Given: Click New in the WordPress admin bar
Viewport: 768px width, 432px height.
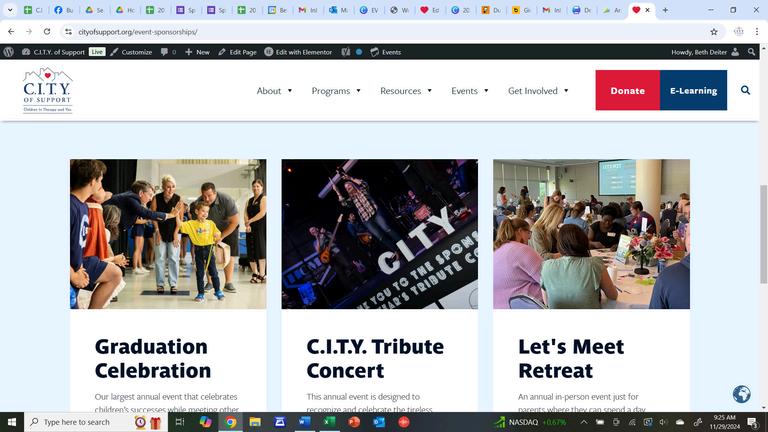Looking at the screenshot, I should pos(197,52).
